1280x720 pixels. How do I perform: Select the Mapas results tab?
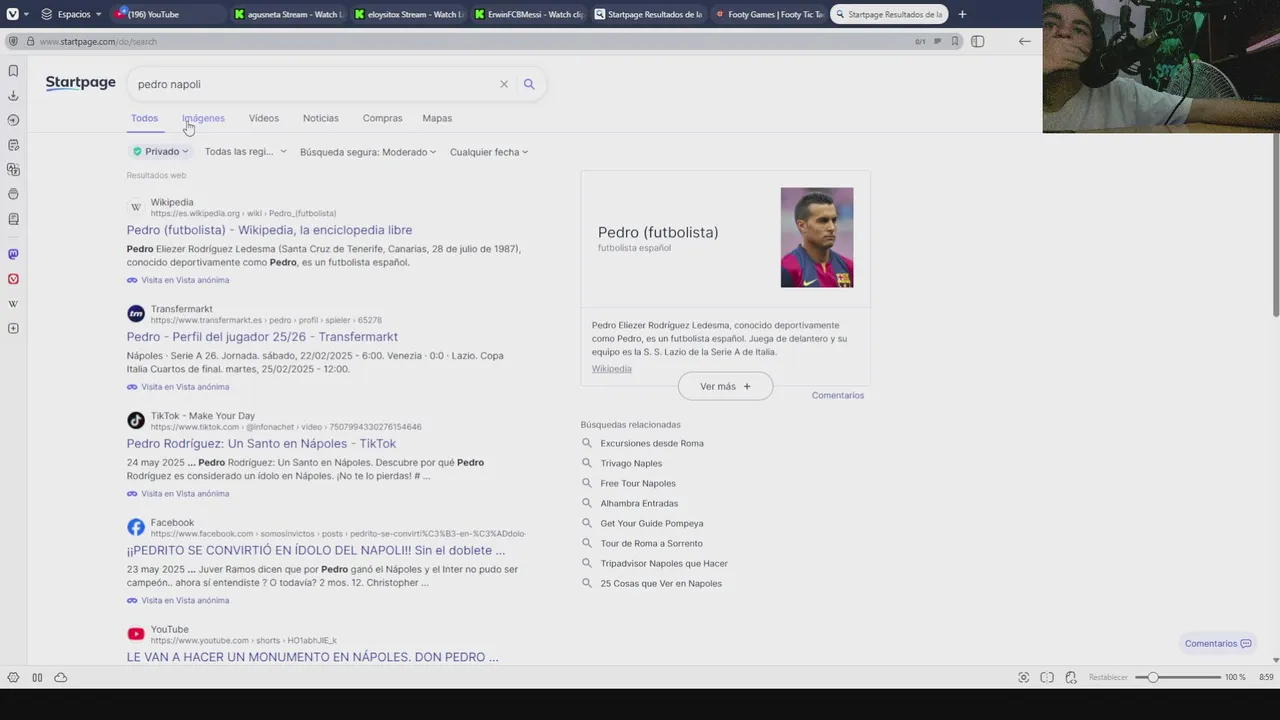pos(437,118)
